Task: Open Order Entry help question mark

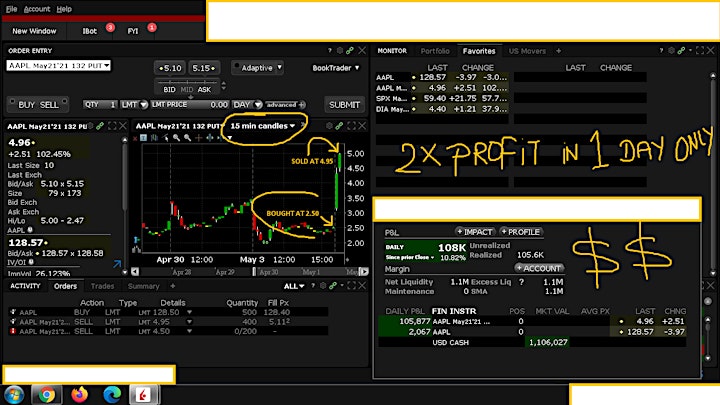Action: [330, 51]
